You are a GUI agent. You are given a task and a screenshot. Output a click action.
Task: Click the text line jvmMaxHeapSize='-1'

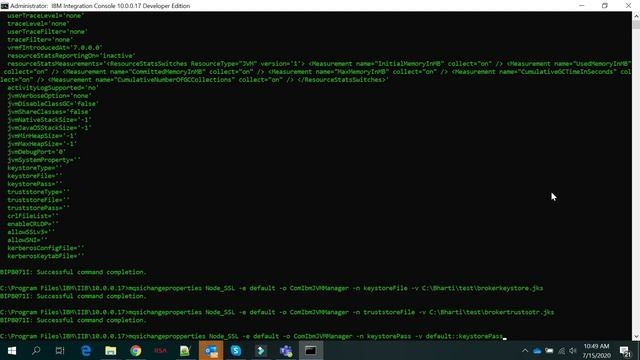coord(42,144)
